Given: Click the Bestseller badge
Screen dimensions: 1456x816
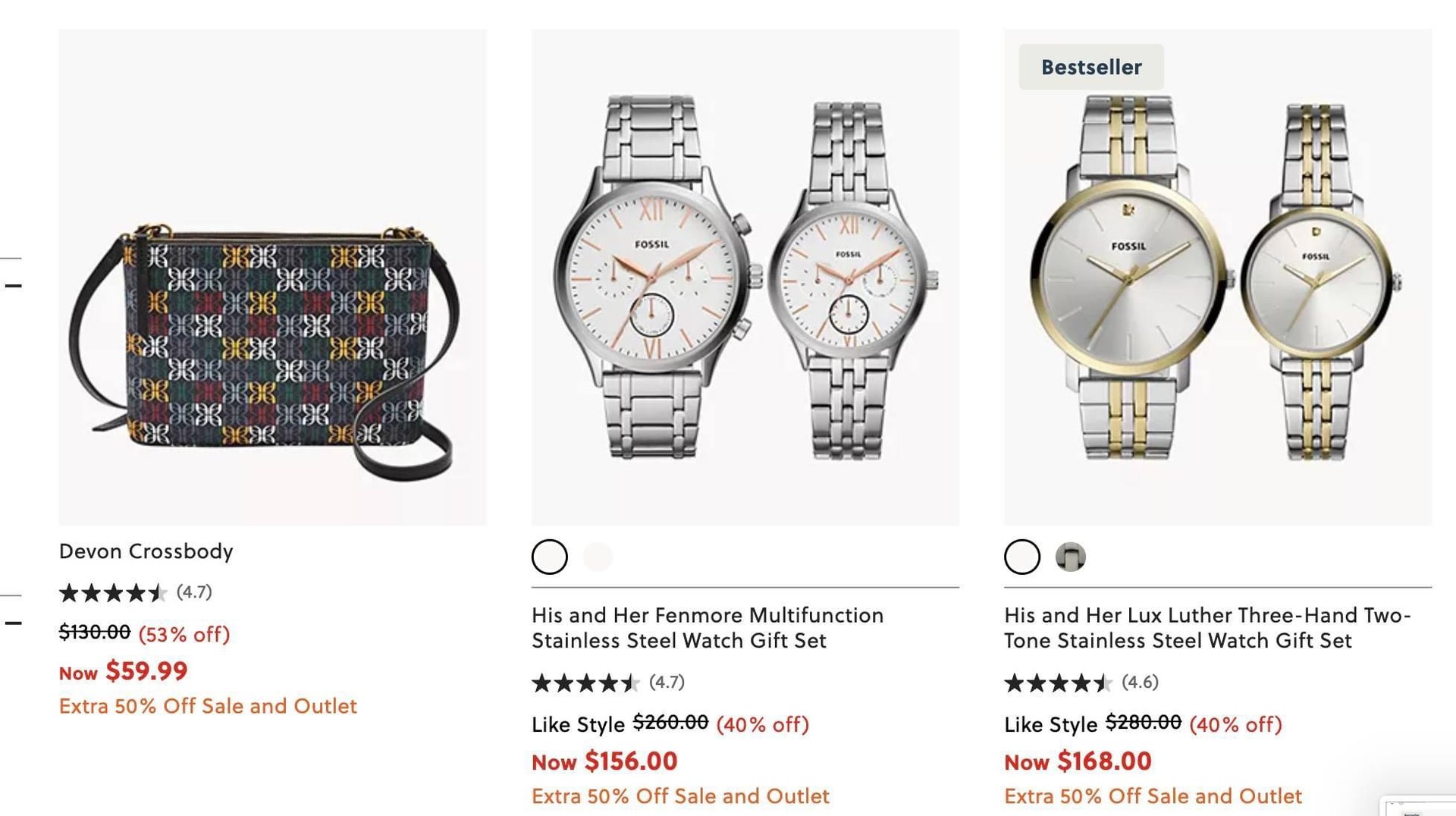Looking at the screenshot, I should click(1090, 67).
